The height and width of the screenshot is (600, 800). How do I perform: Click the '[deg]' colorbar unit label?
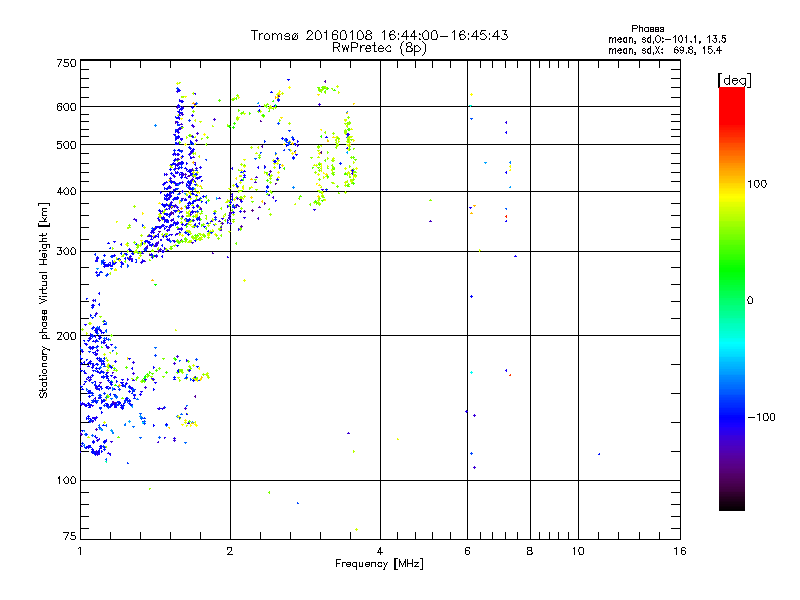[734, 80]
